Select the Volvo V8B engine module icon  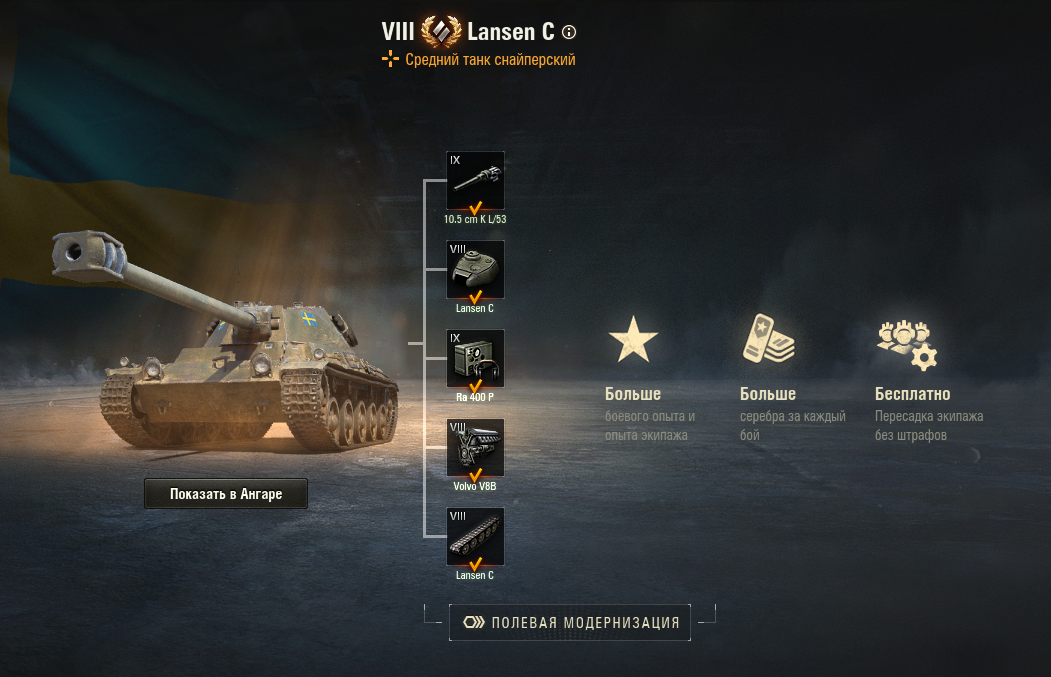475,447
